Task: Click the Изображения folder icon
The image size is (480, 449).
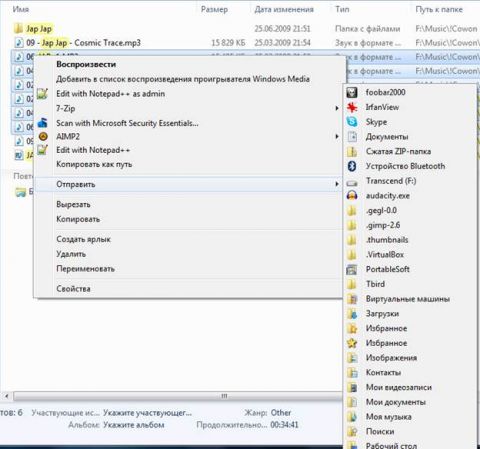Action: coord(352,358)
